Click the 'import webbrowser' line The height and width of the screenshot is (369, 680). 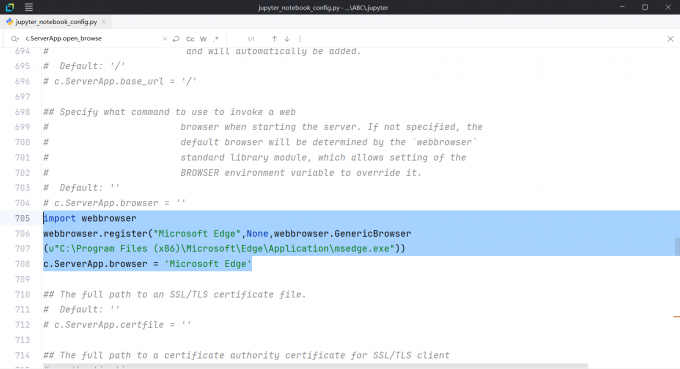[90, 218]
